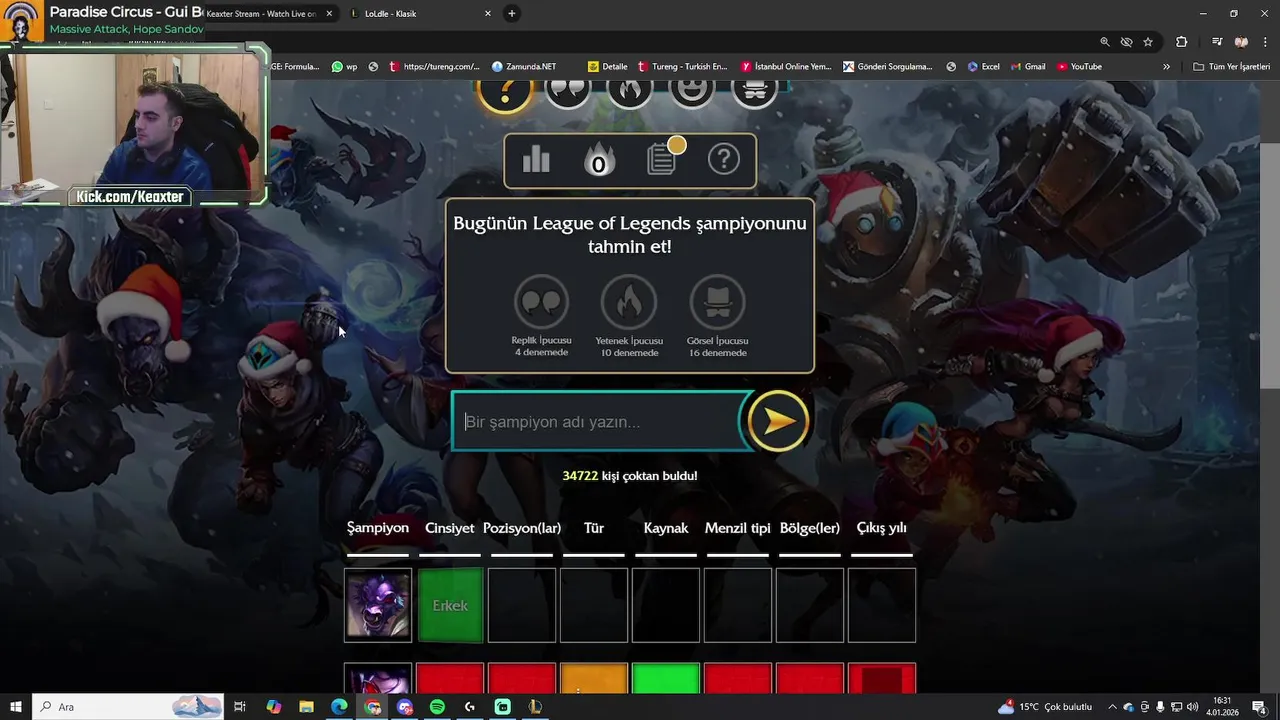Open the weather widget showing 15°C Çok bulutlu
The height and width of the screenshot is (720, 1280).
[x=1045, y=707]
